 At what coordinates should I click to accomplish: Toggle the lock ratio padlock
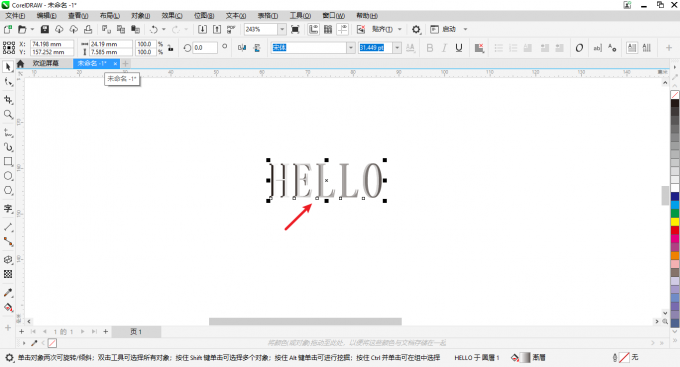170,48
